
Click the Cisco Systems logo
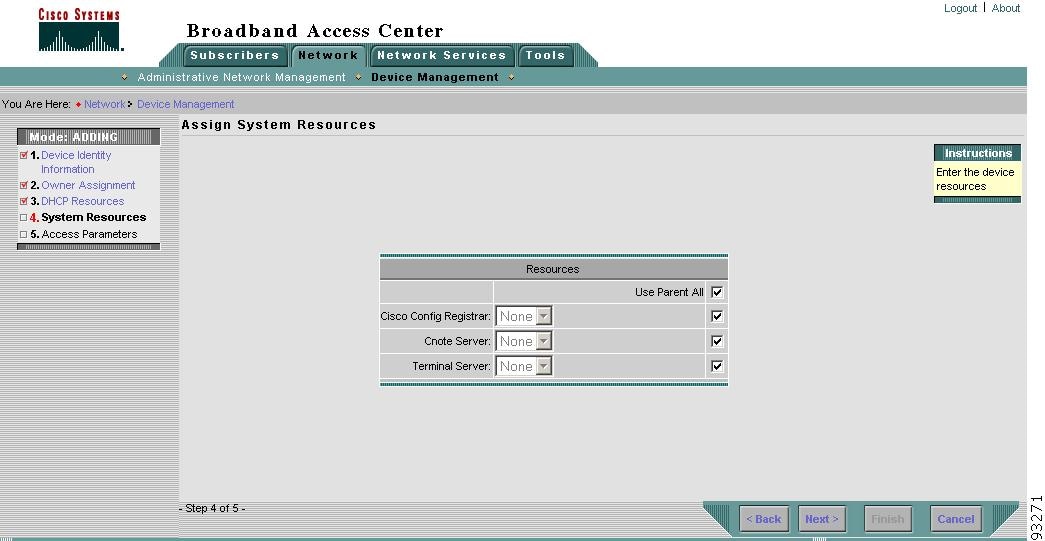pos(80,30)
